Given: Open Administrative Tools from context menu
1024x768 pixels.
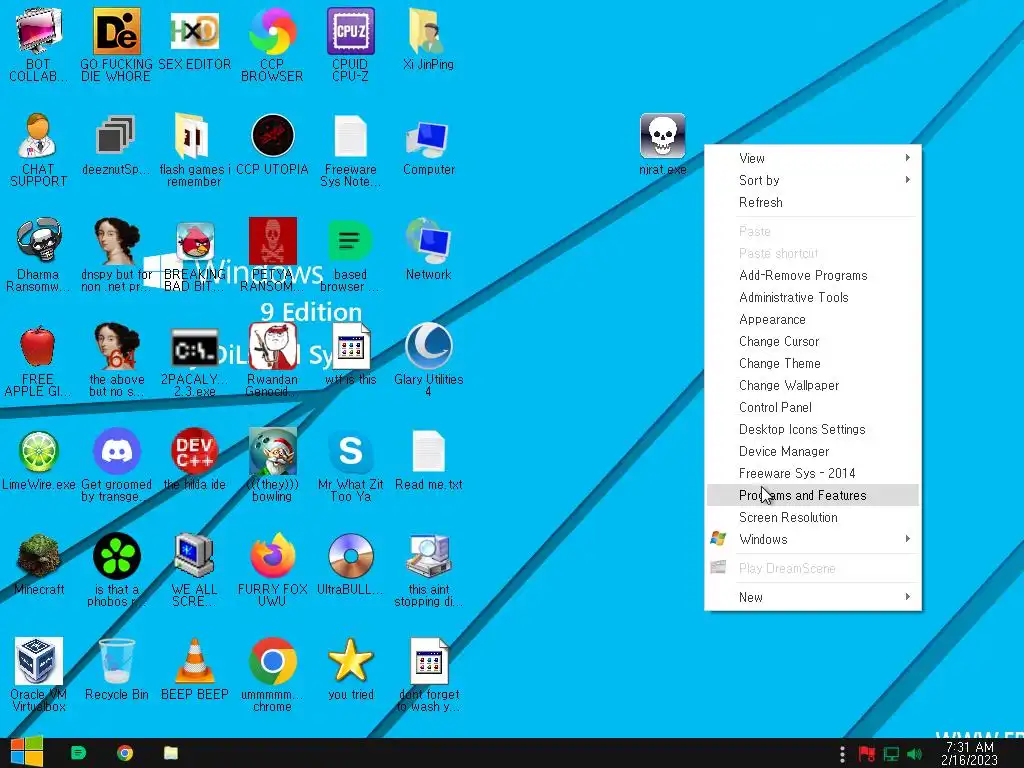Looking at the screenshot, I should point(812,298).
